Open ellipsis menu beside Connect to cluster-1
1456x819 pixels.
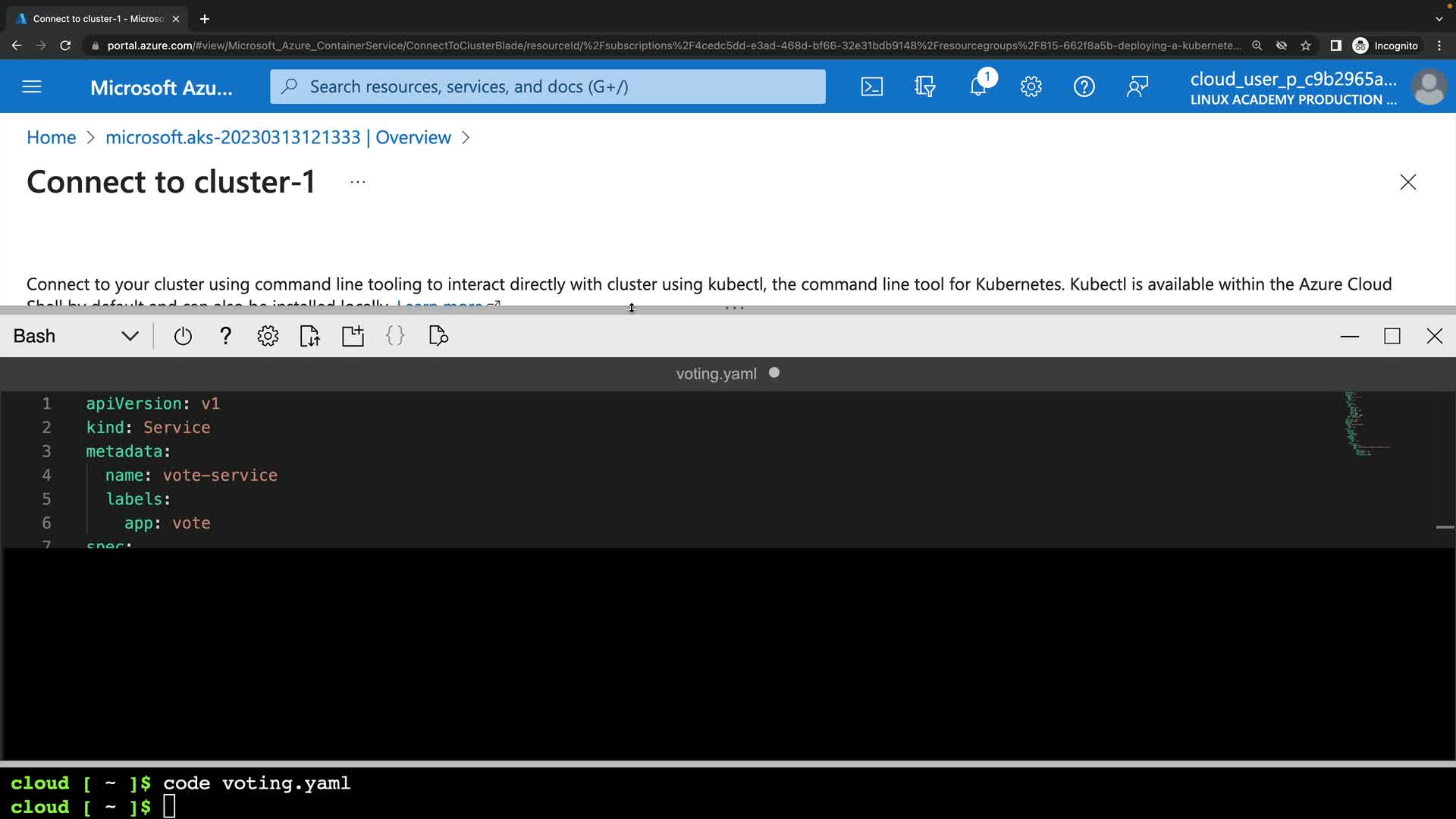[x=358, y=182]
